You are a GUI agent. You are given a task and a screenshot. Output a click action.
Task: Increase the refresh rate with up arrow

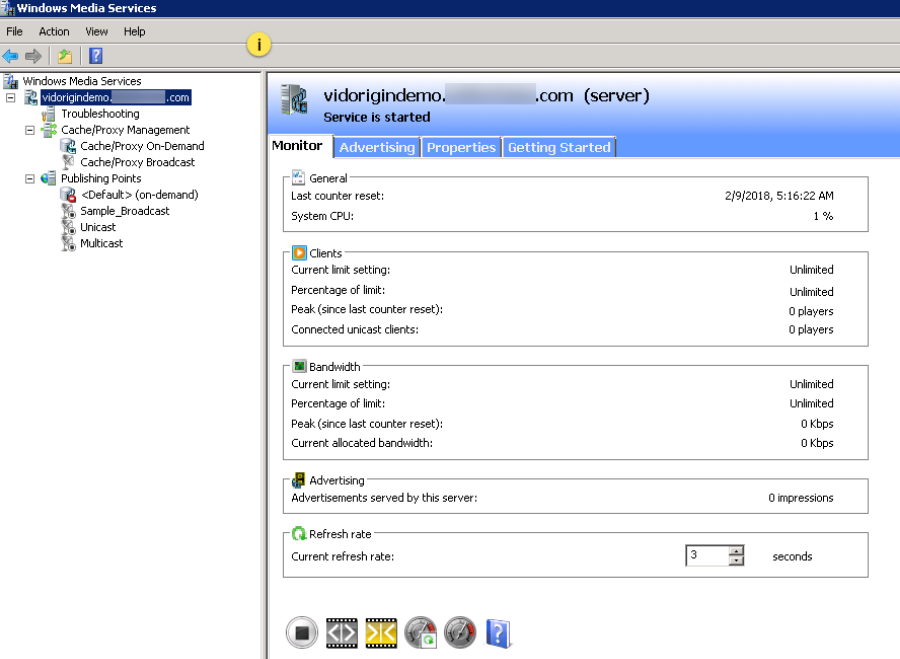[x=736, y=551]
